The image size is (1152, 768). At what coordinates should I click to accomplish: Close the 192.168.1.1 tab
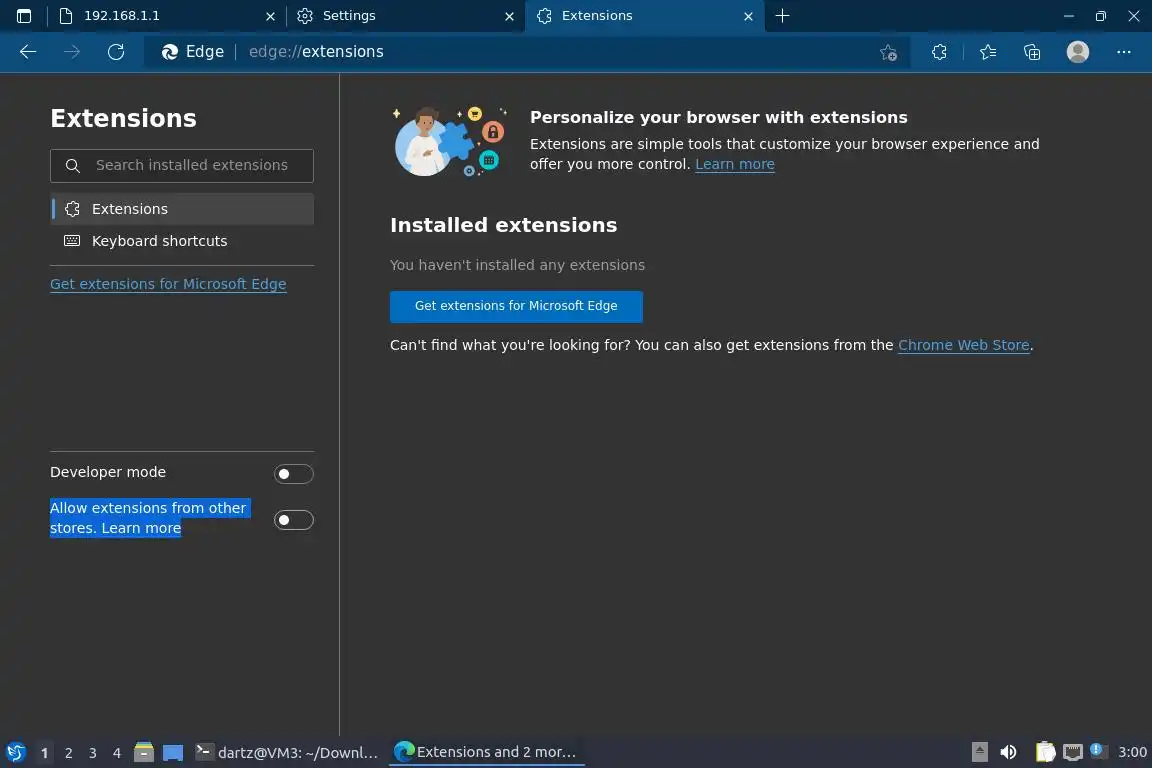270,16
